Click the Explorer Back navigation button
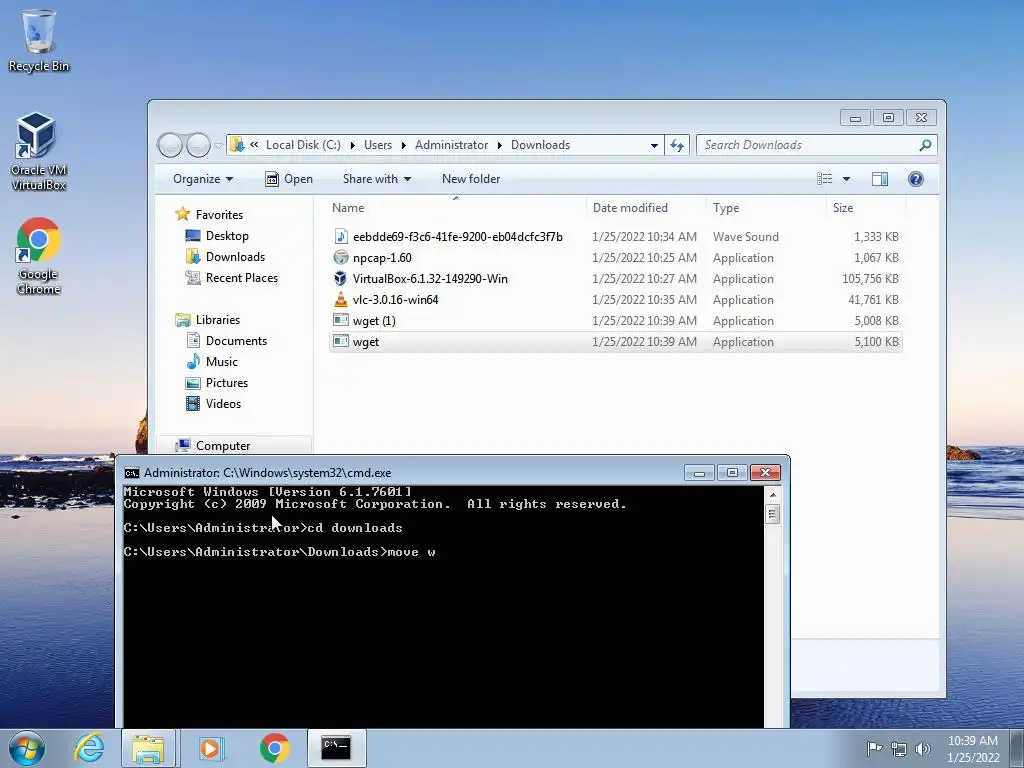Viewport: 1024px width, 768px height. click(170, 145)
